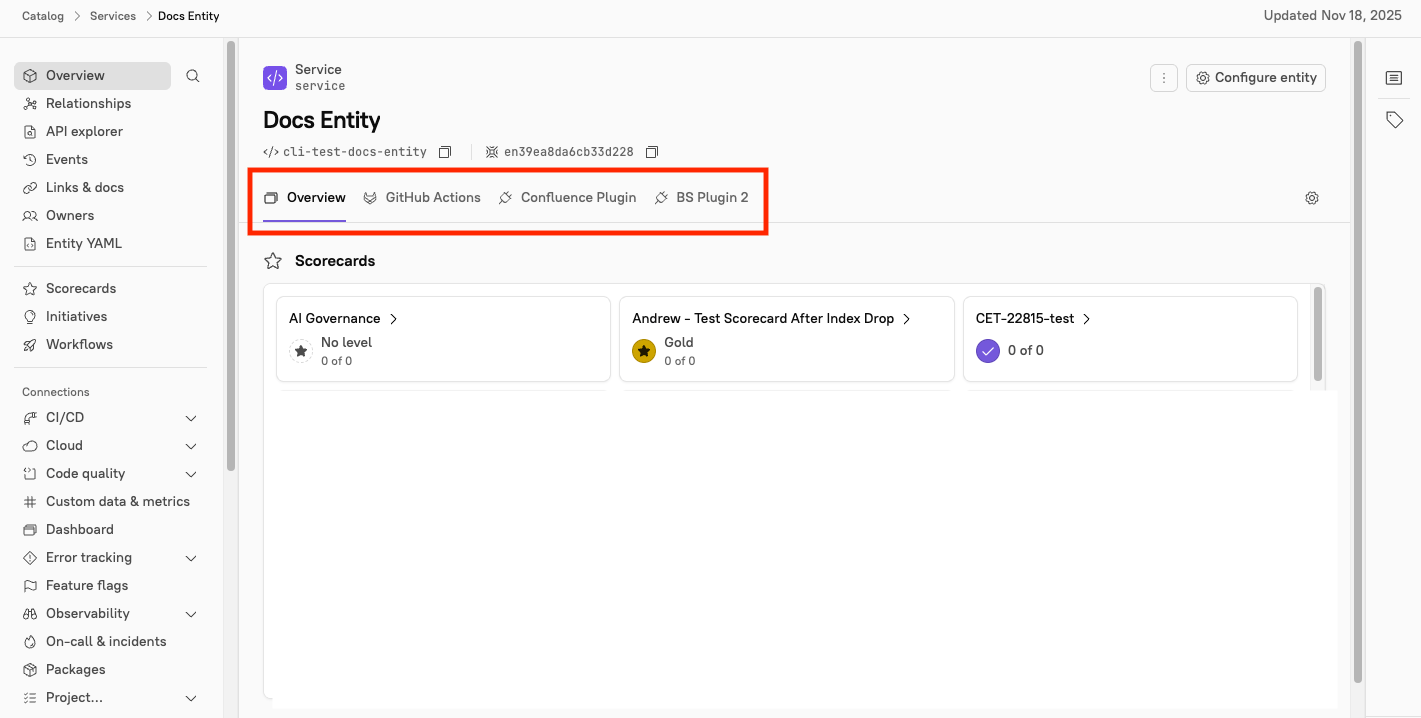Open the right sidebar details panel icon

pos(1394,78)
